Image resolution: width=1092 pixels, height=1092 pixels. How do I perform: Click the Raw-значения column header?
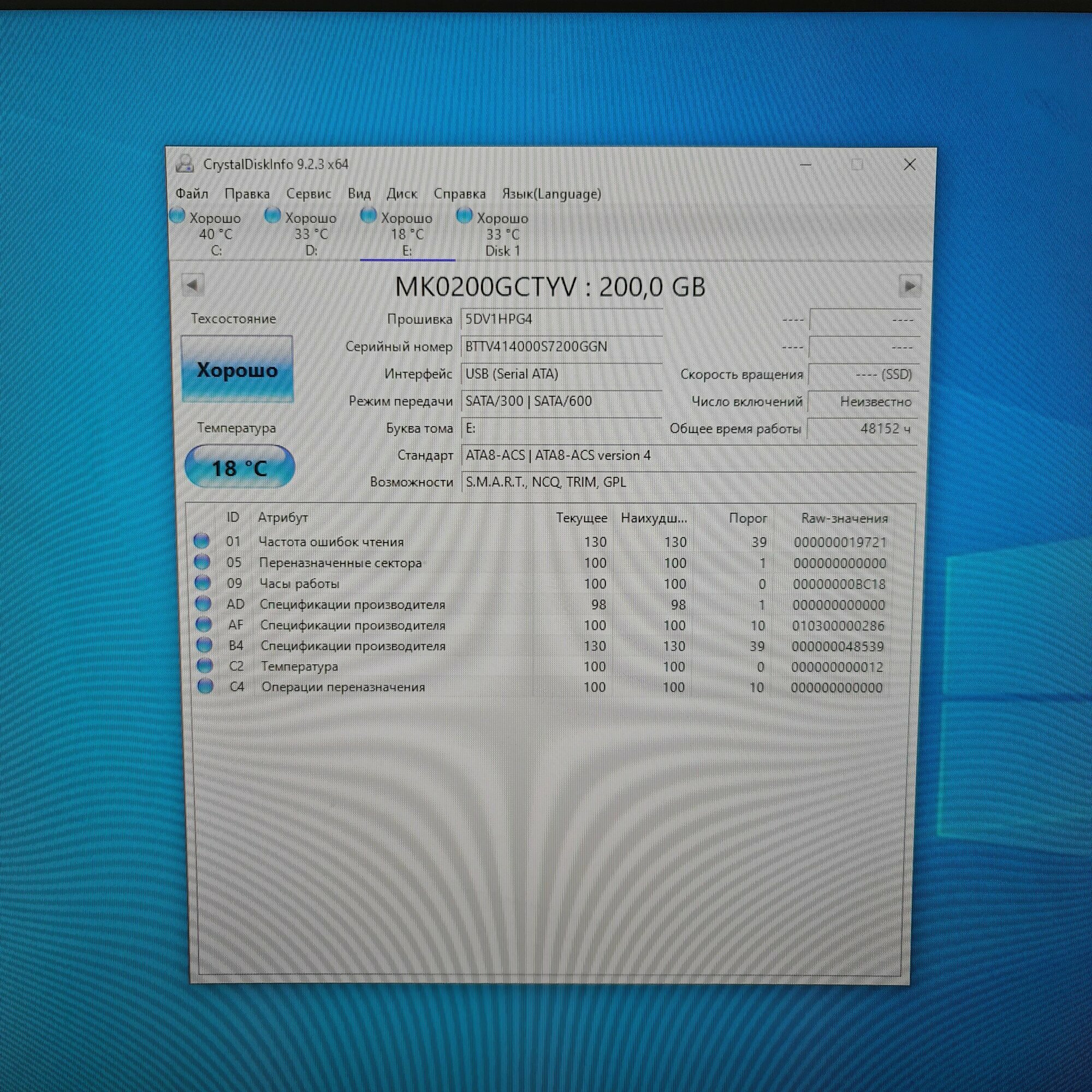[x=844, y=518]
